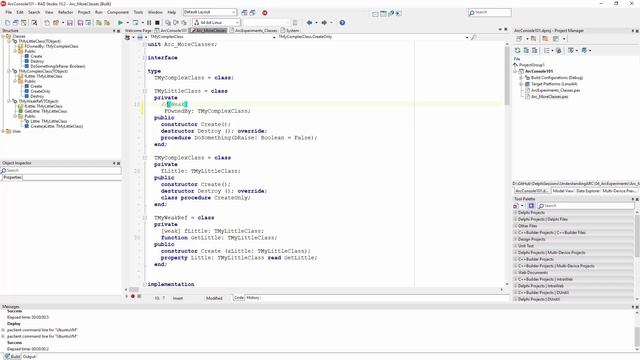Click the Trace Into debug icon

pos(168,23)
